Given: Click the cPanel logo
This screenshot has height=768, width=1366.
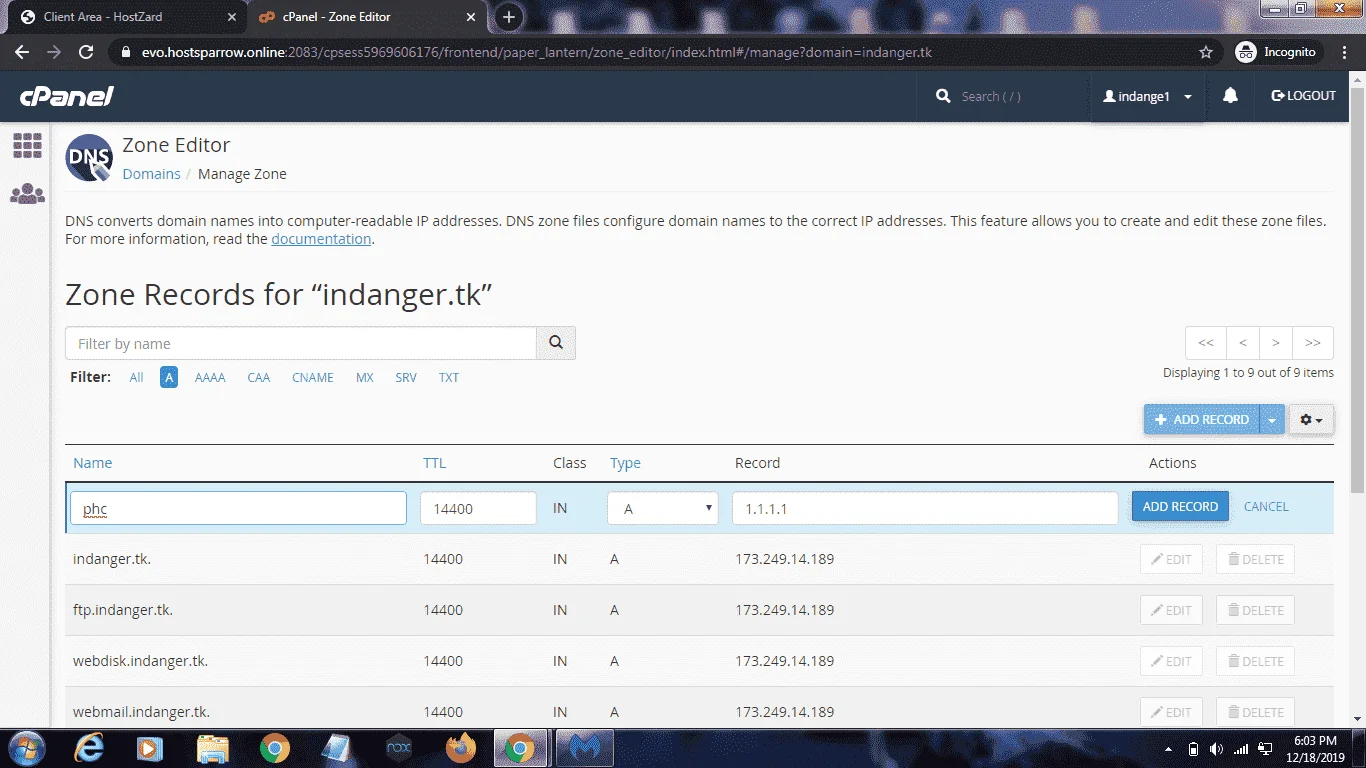Looking at the screenshot, I should (67, 96).
